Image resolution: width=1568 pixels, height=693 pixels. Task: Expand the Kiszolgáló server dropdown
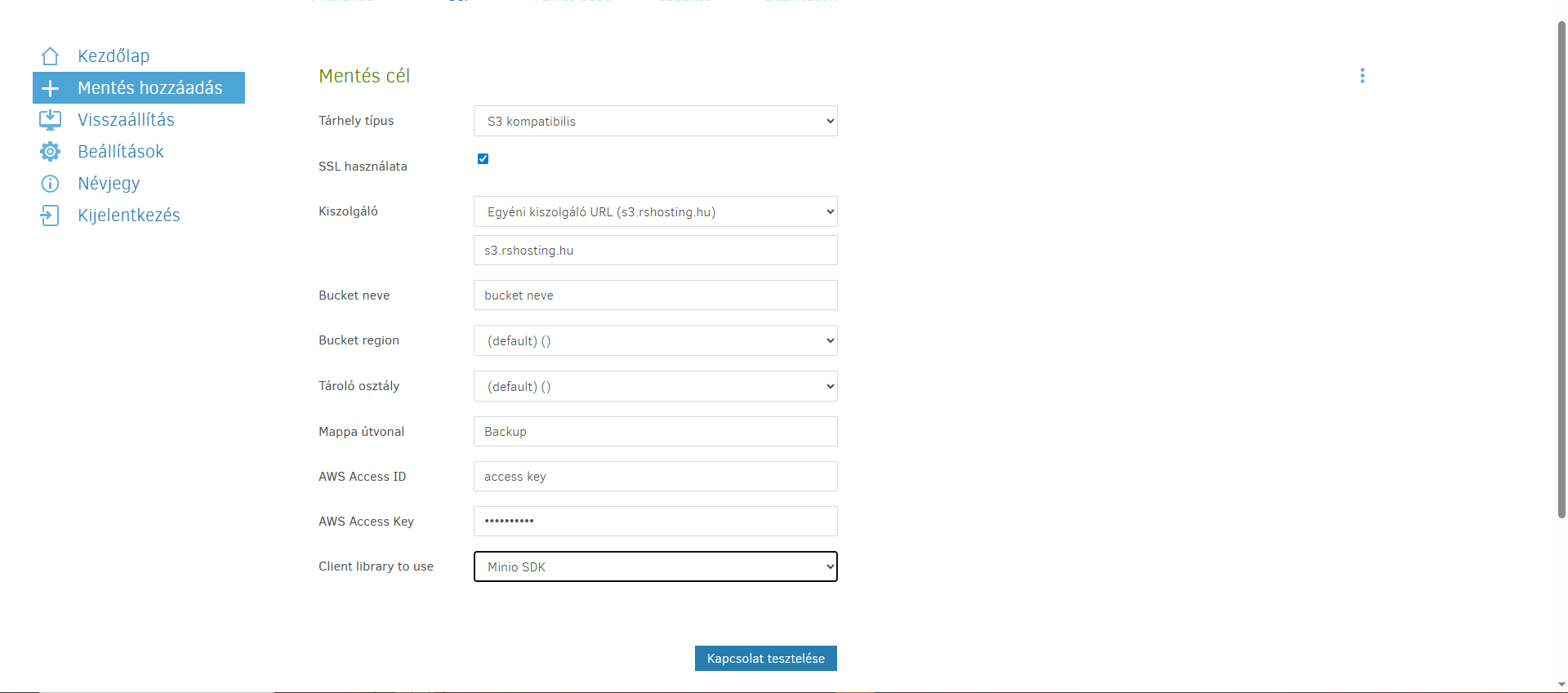(x=655, y=211)
